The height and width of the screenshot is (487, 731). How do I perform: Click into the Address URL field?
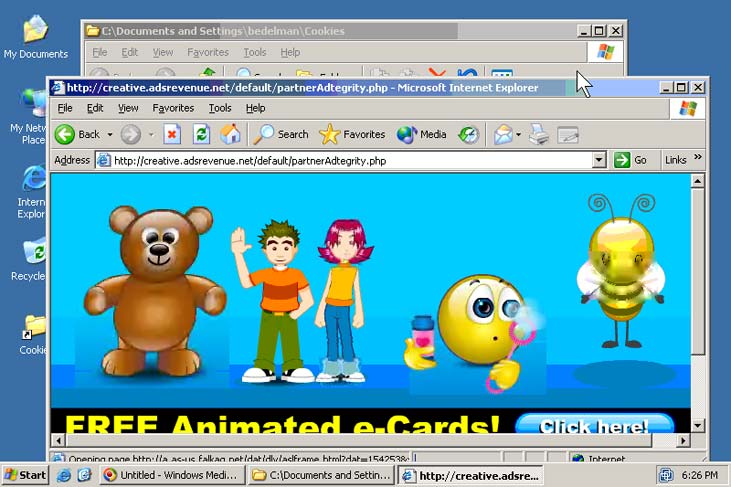pyautogui.click(x=350, y=160)
